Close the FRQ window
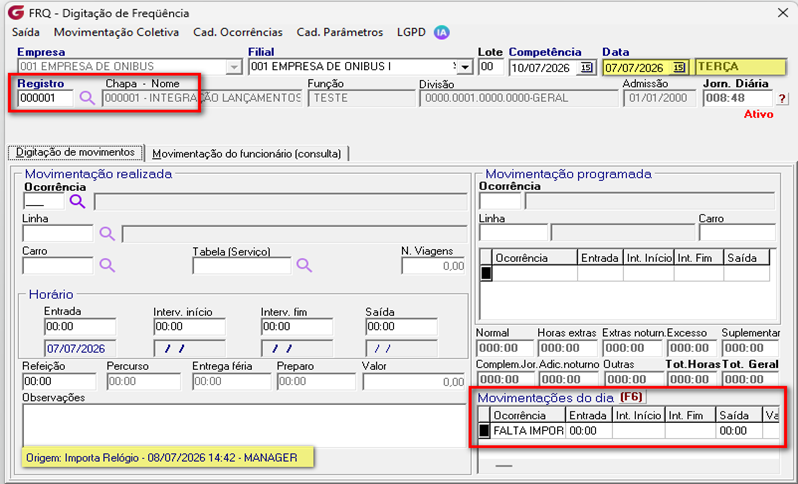 click(783, 13)
